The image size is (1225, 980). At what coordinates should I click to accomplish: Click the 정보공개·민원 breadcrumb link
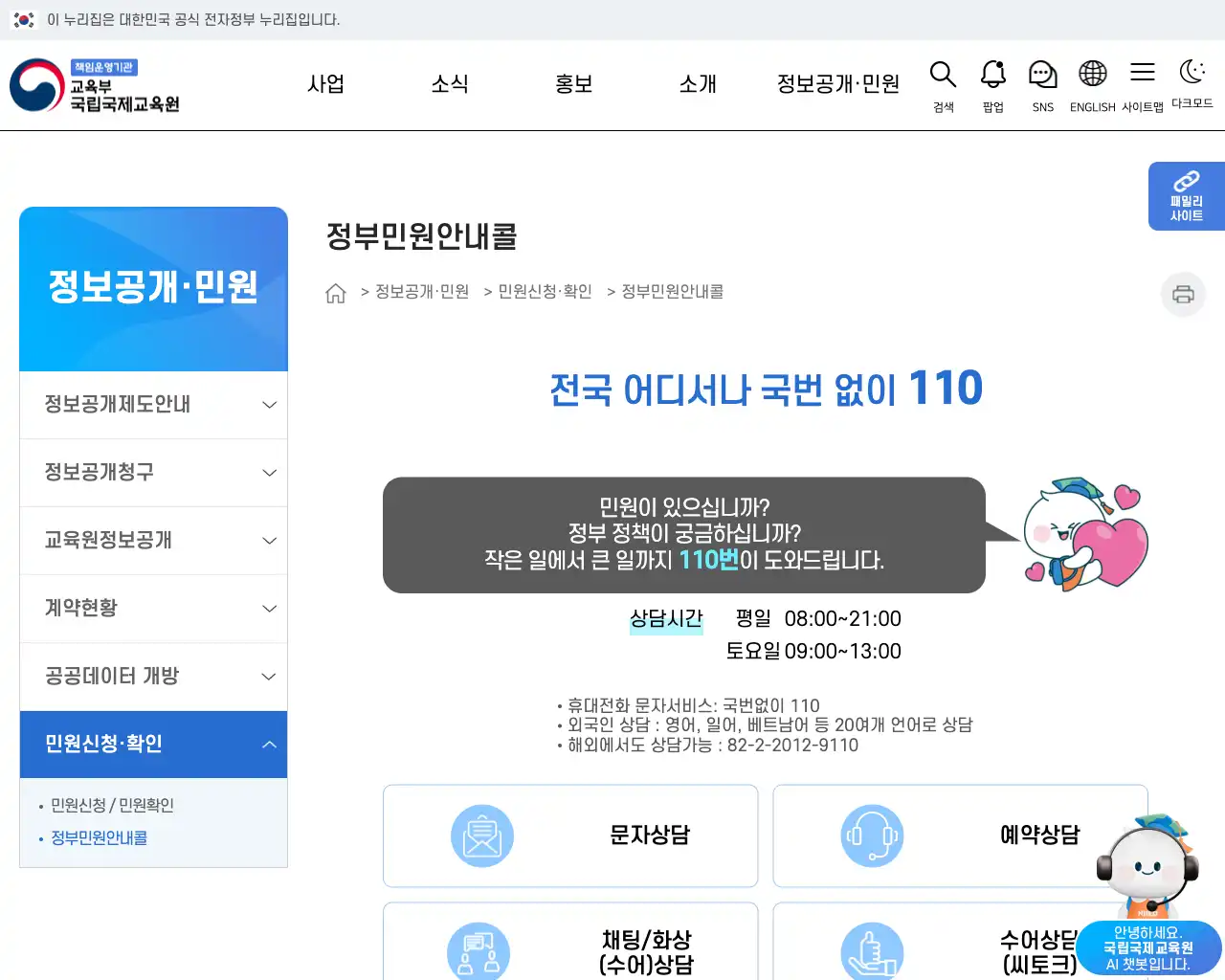tap(422, 292)
